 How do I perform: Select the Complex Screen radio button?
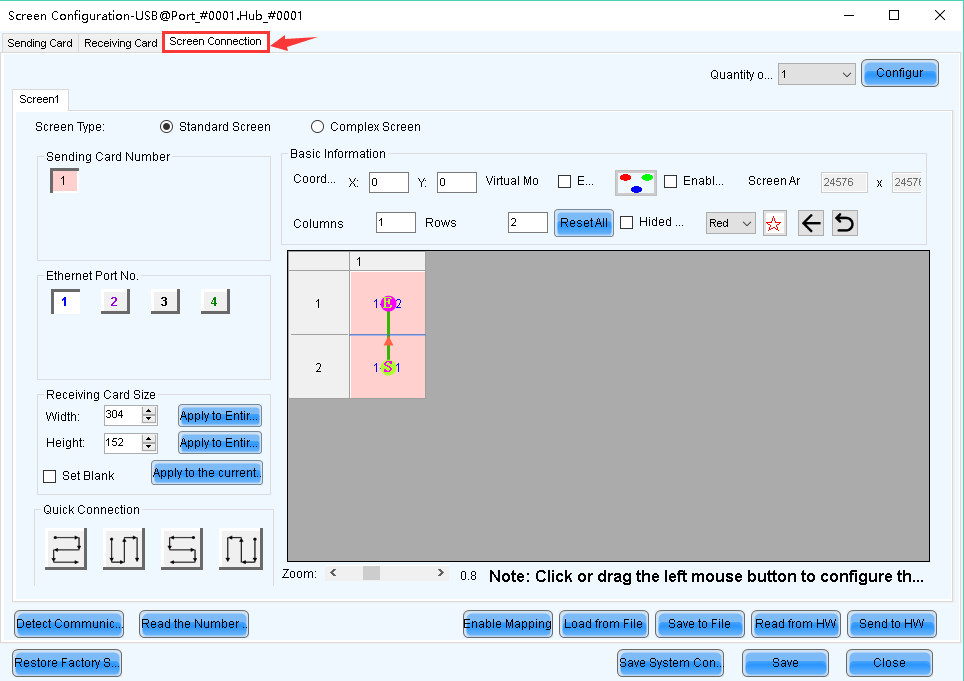pos(318,127)
